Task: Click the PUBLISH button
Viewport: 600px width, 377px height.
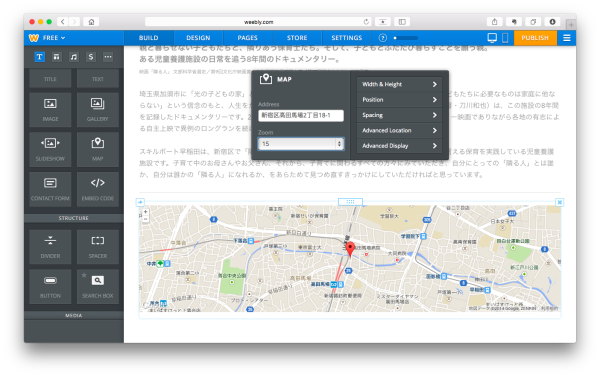Action: (535, 38)
